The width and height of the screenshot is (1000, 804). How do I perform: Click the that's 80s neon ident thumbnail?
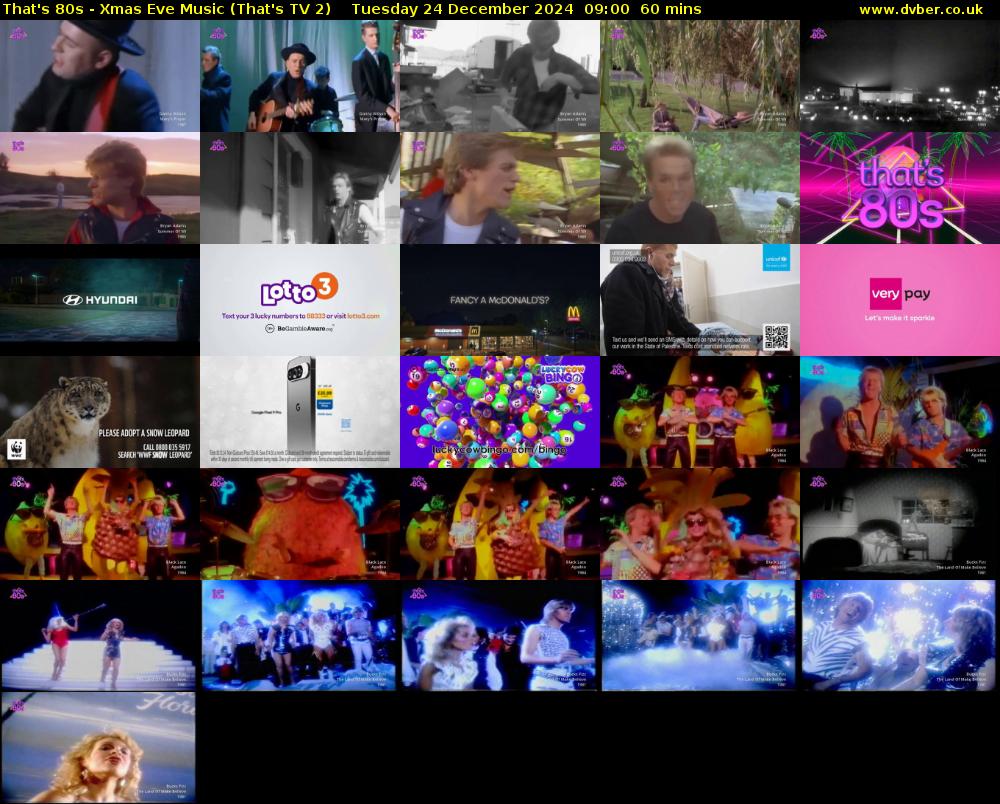(x=900, y=188)
